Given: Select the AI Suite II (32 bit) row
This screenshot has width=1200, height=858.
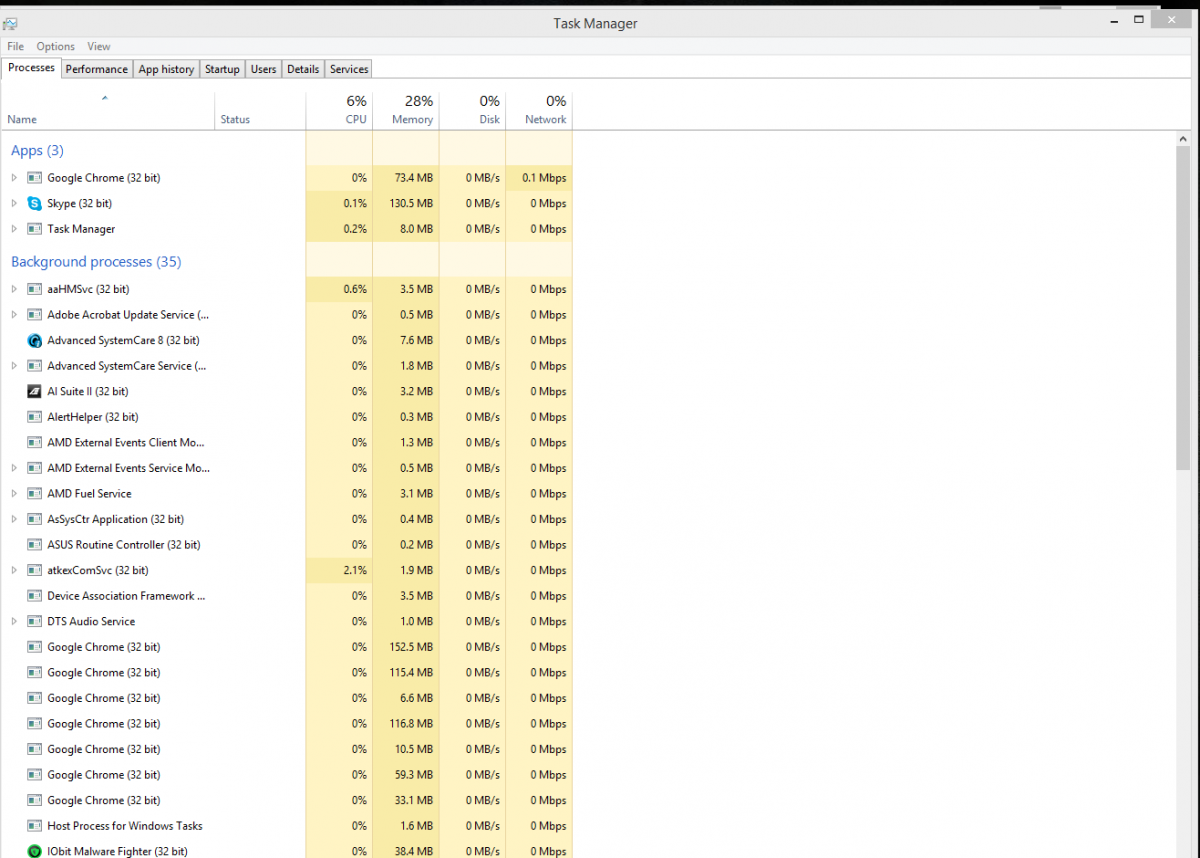Looking at the screenshot, I should tap(287, 391).
